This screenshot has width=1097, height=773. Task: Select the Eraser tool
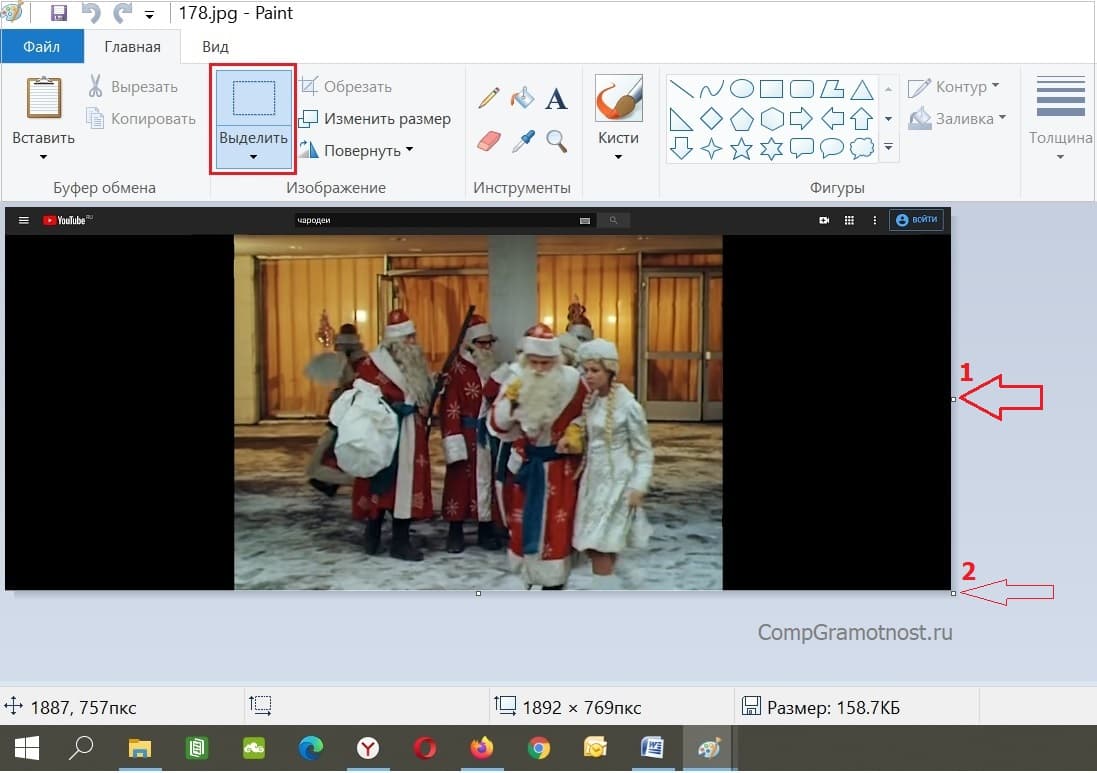coord(488,141)
